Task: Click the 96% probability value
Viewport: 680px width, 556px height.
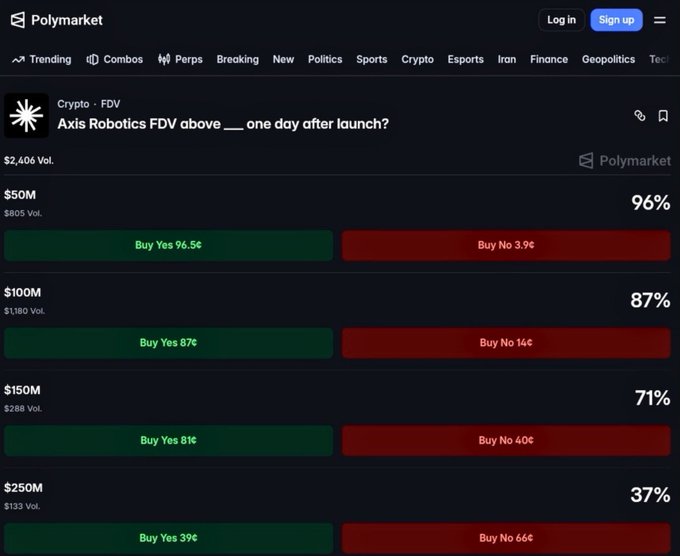Action: [651, 203]
